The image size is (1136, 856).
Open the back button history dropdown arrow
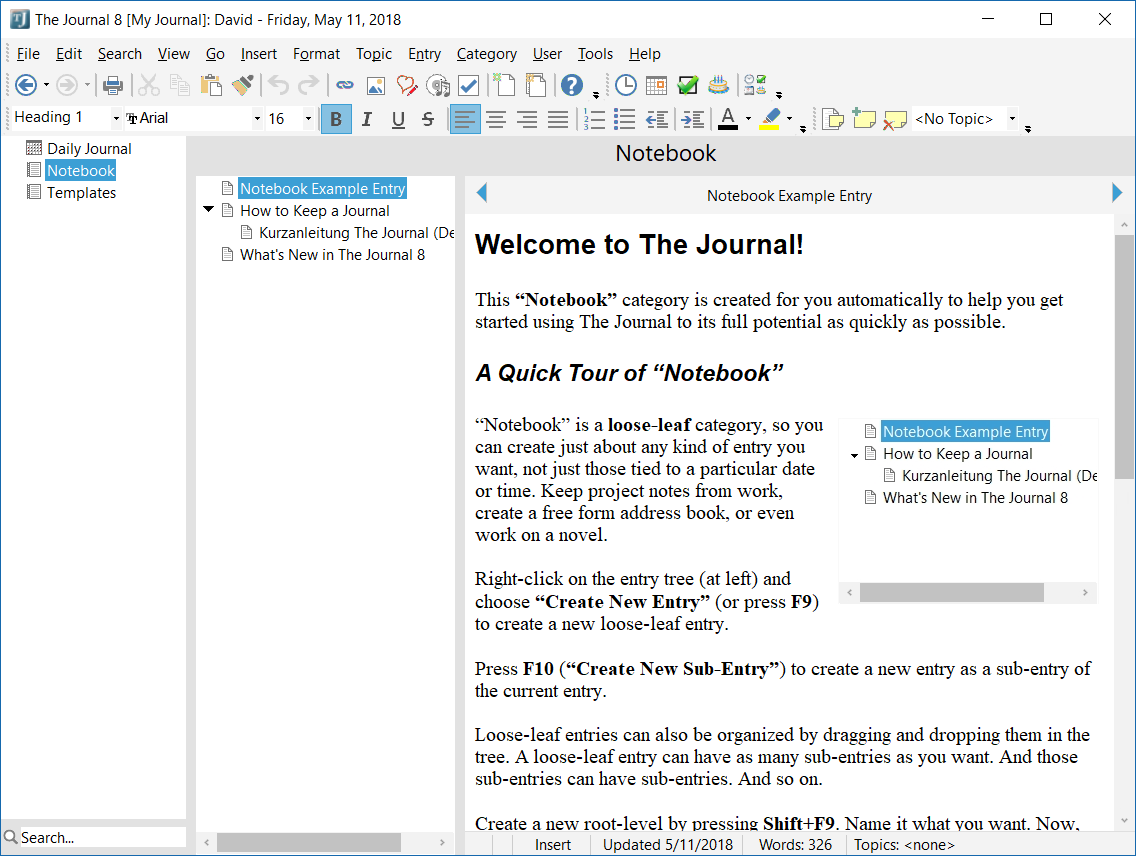46,85
